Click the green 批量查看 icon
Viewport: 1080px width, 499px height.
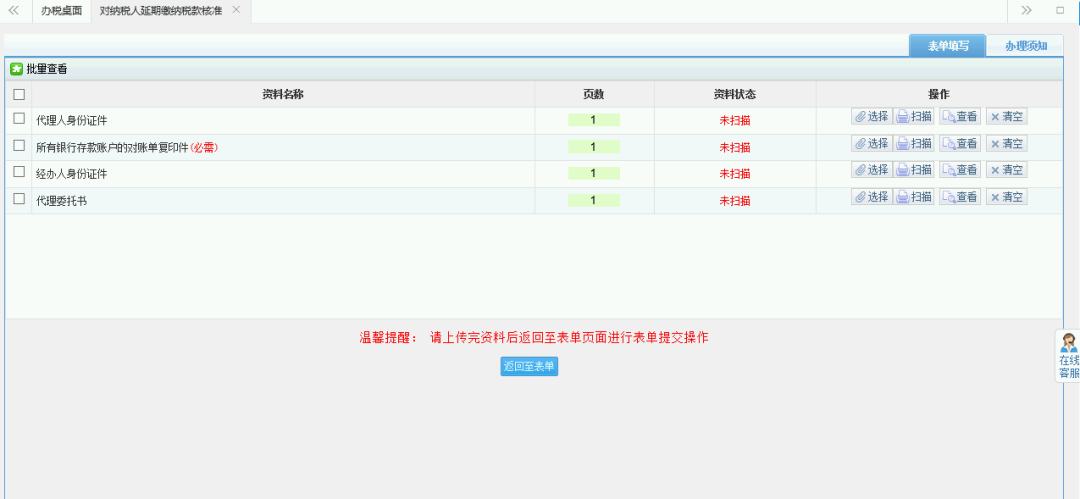16,69
